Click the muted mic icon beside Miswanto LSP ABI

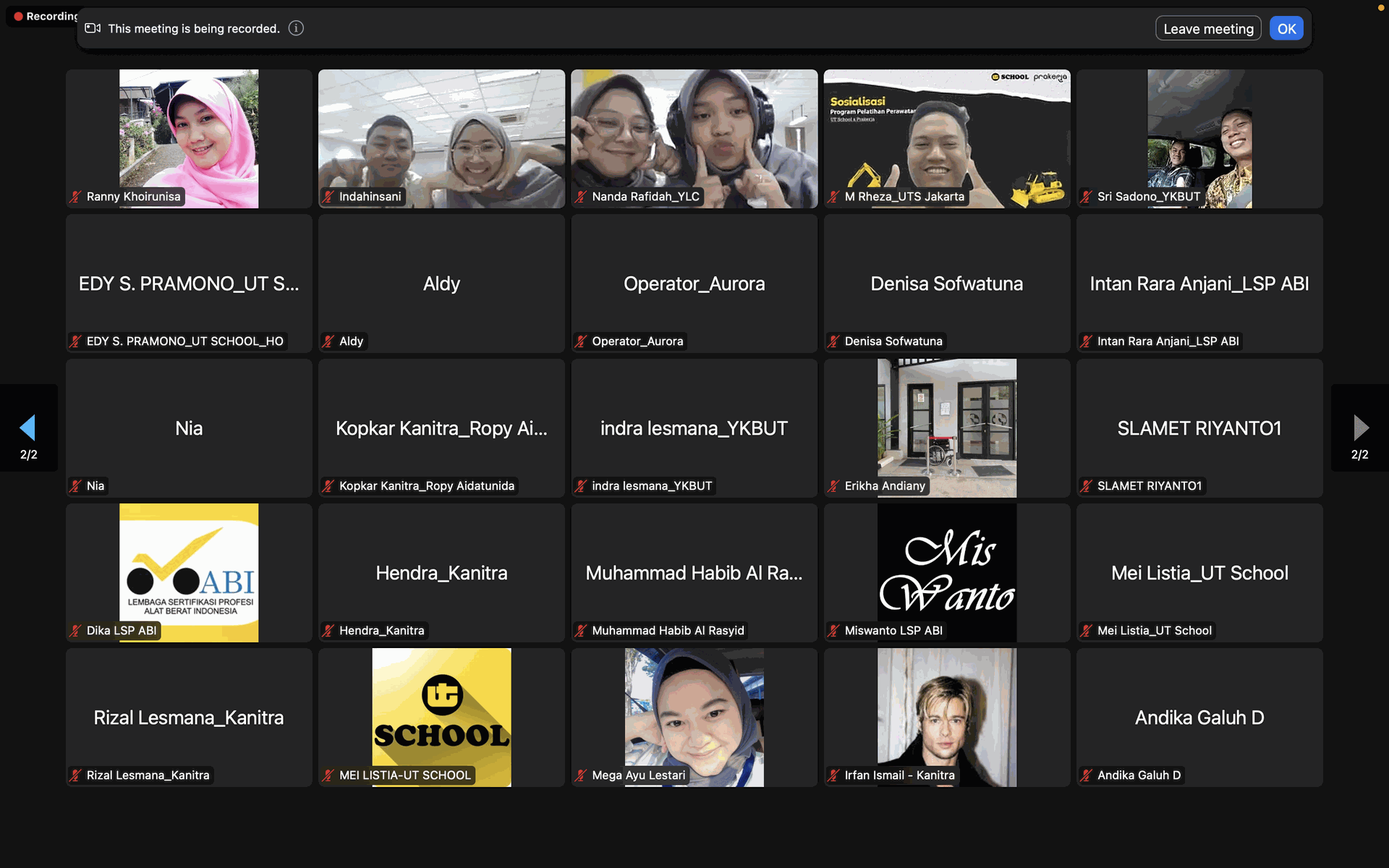tap(834, 631)
